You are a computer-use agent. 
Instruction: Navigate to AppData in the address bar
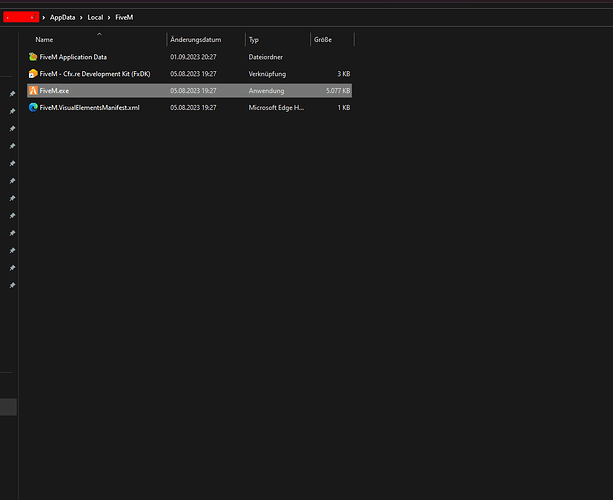[63, 17]
